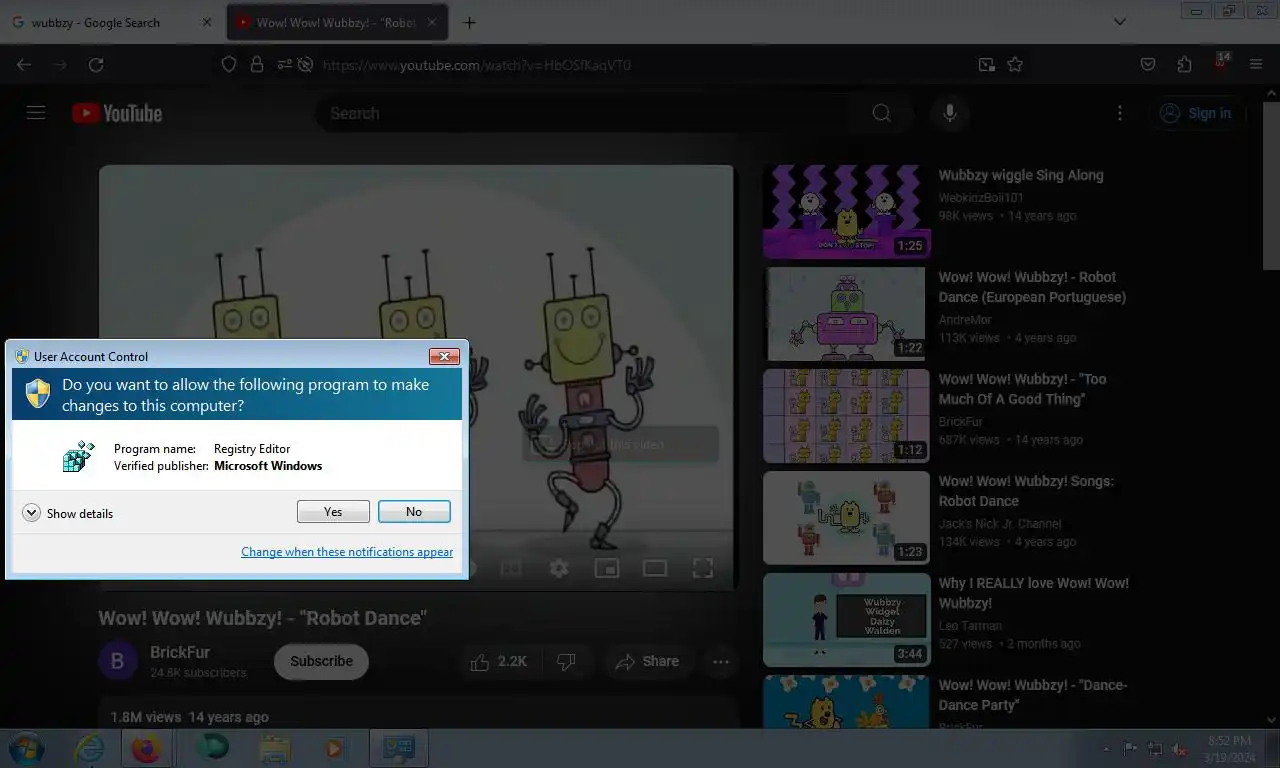The image size is (1280, 768).
Task: Close the wubbzy Google Search tab
Action: pos(207,22)
